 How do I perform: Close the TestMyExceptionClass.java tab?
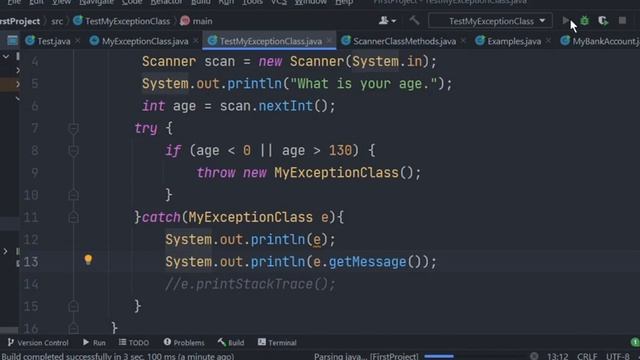(x=329, y=41)
